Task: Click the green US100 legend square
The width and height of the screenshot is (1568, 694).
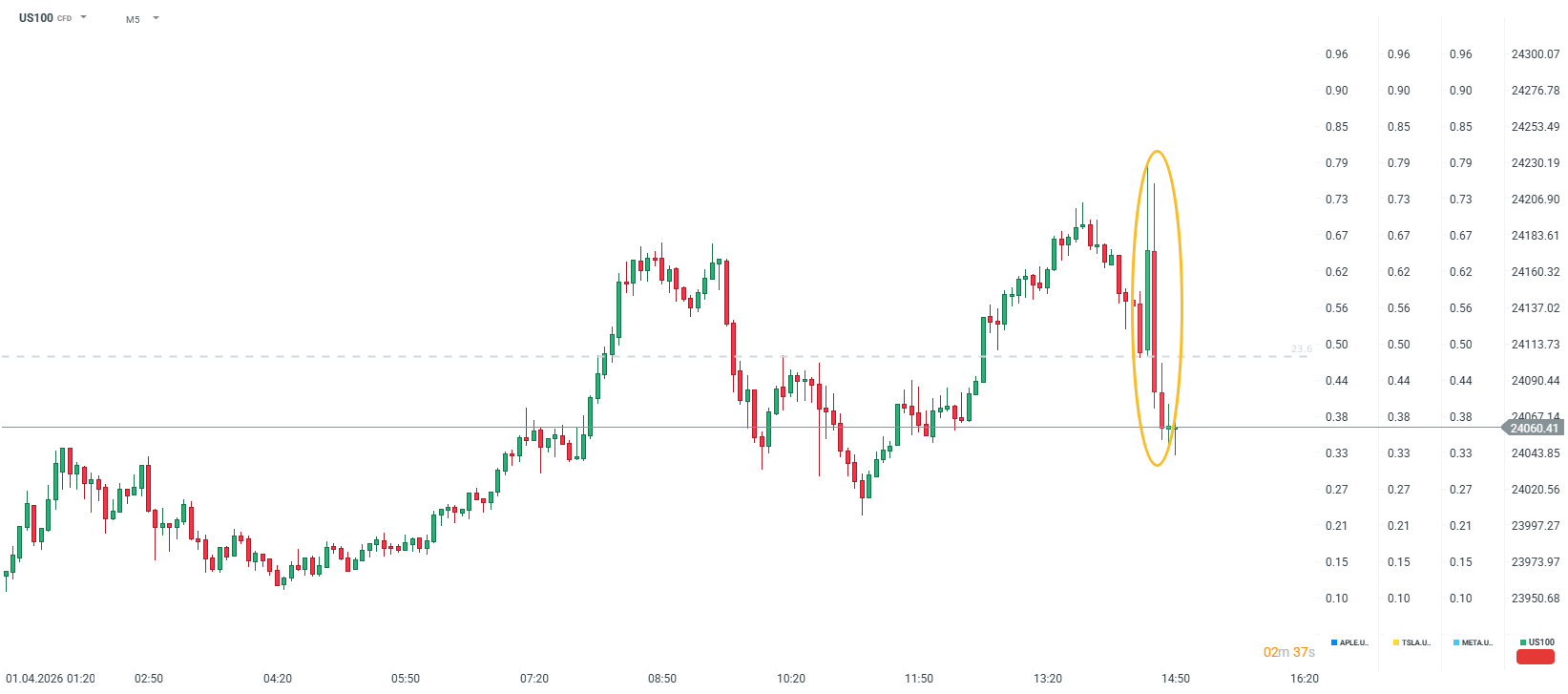Action: [1523, 642]
